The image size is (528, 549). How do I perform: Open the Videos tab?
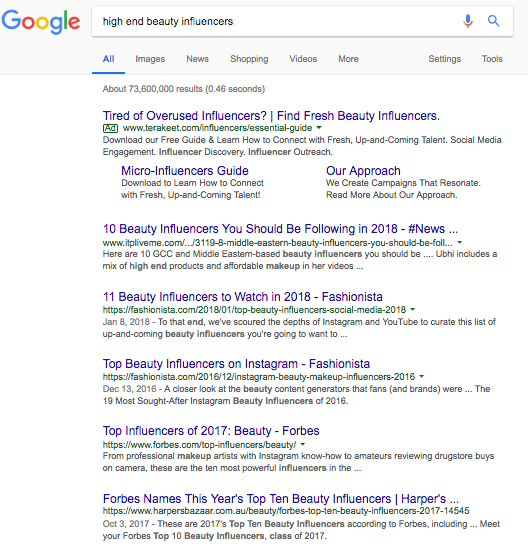[x=303, y=59]
